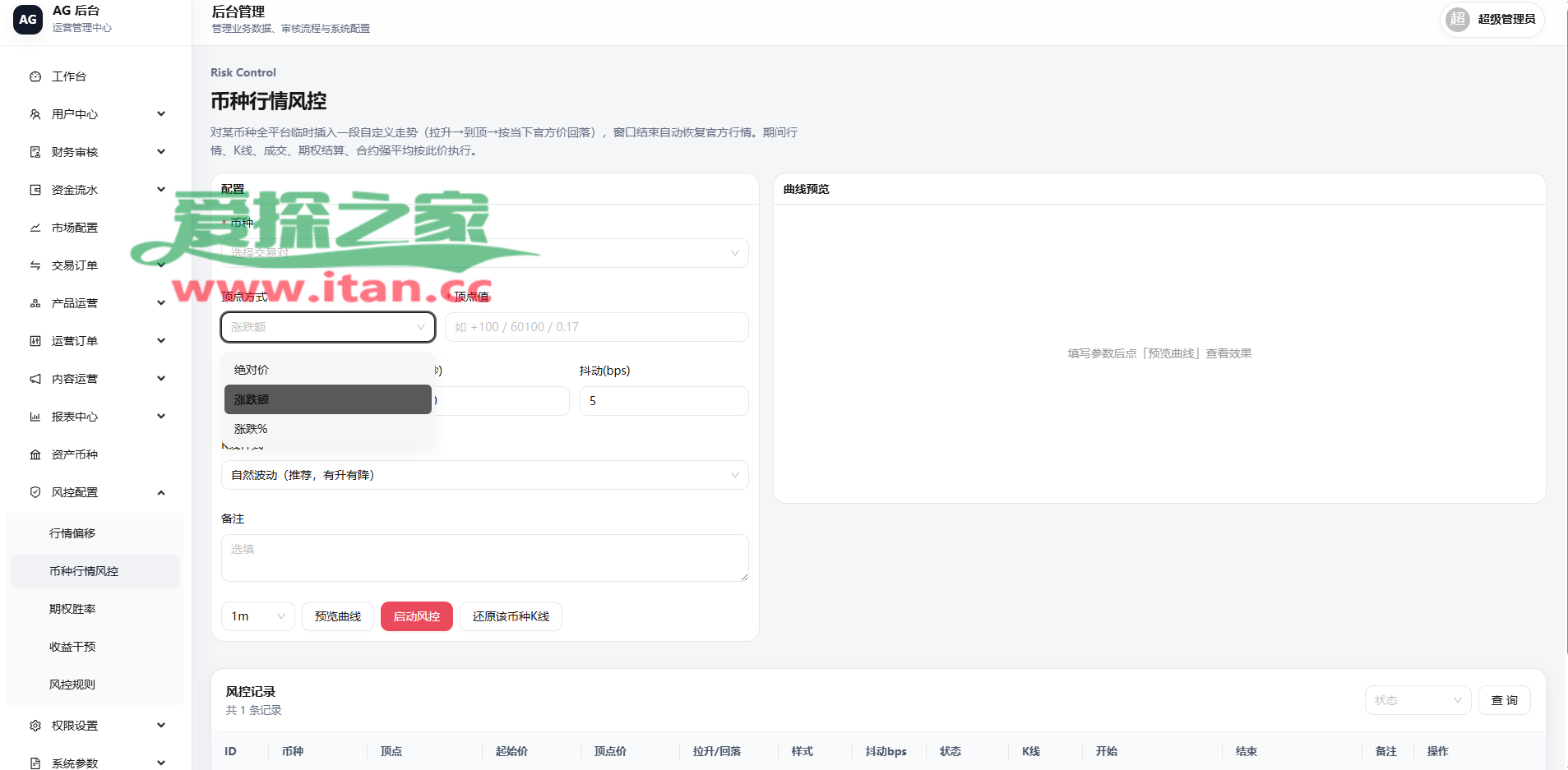Open the 状态 filter dropdown
This screenshot has width=1568, height=770.
[x=1418, y=700]
